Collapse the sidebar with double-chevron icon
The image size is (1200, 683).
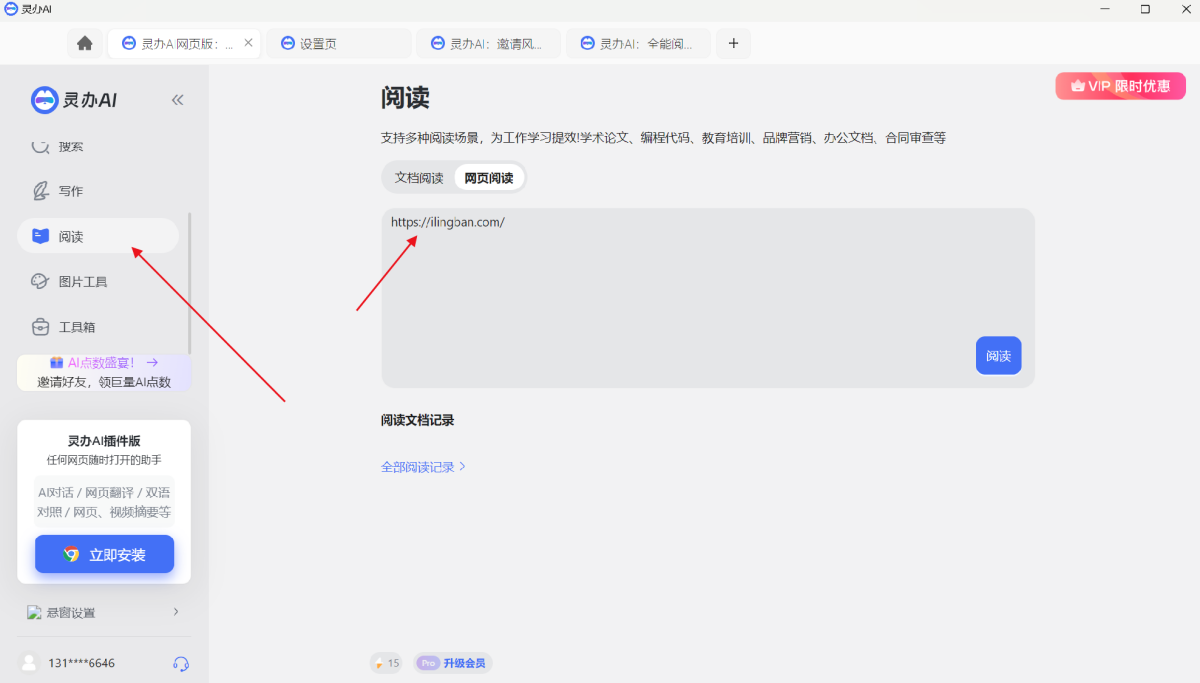click(x=178, y=100)
